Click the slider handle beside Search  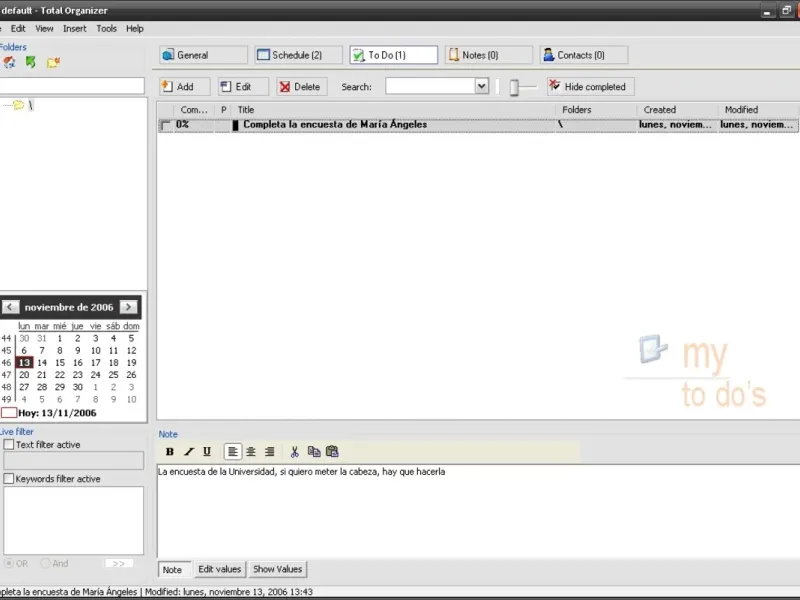point(514,88)
